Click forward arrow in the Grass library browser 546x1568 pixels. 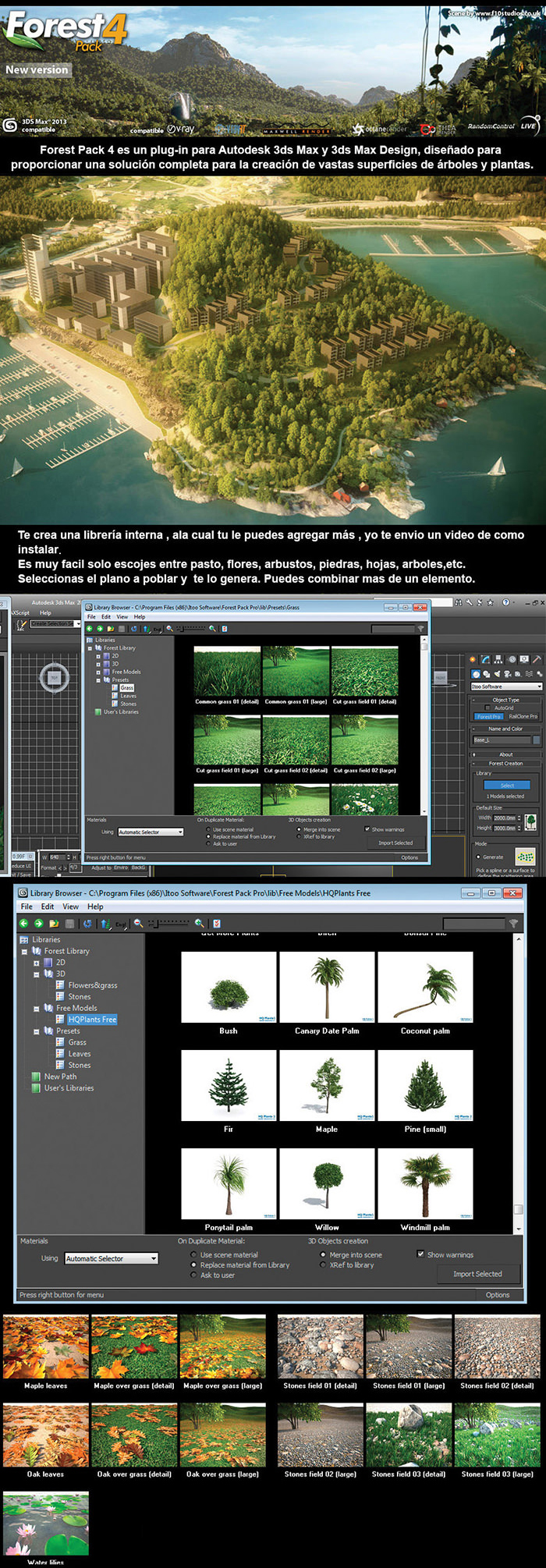[100, 629]
